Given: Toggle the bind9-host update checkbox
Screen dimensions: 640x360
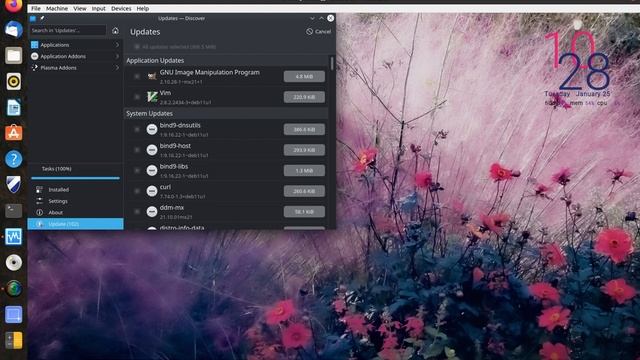Looking at the screenshot, I should click(x=137, y=150).
